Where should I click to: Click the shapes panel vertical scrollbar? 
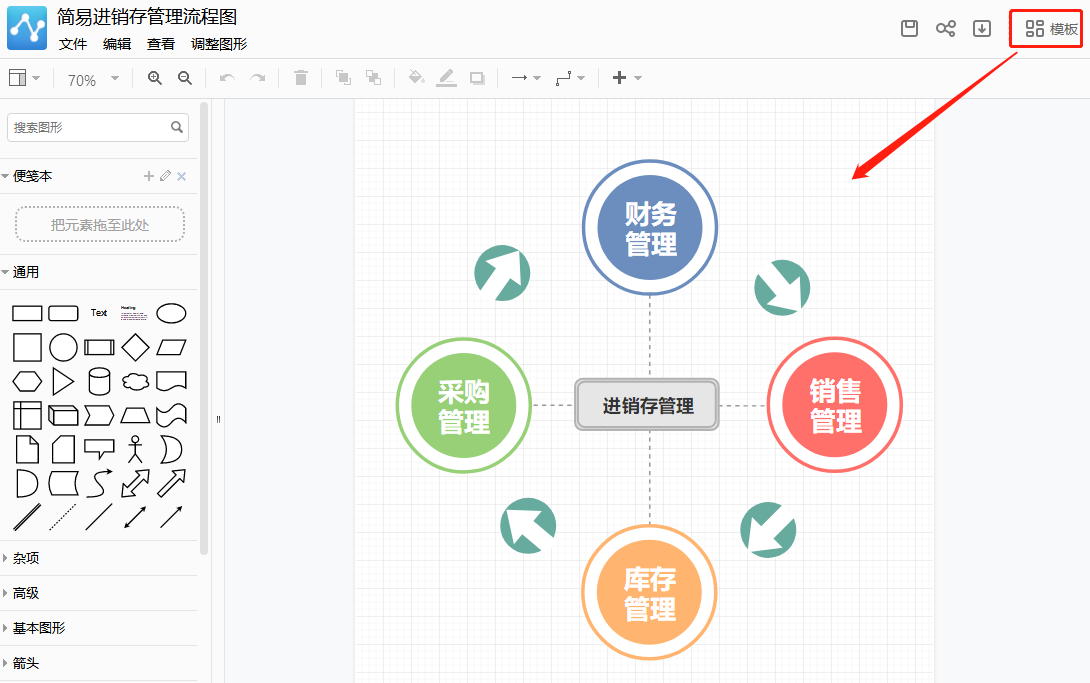tap(204, 328)
